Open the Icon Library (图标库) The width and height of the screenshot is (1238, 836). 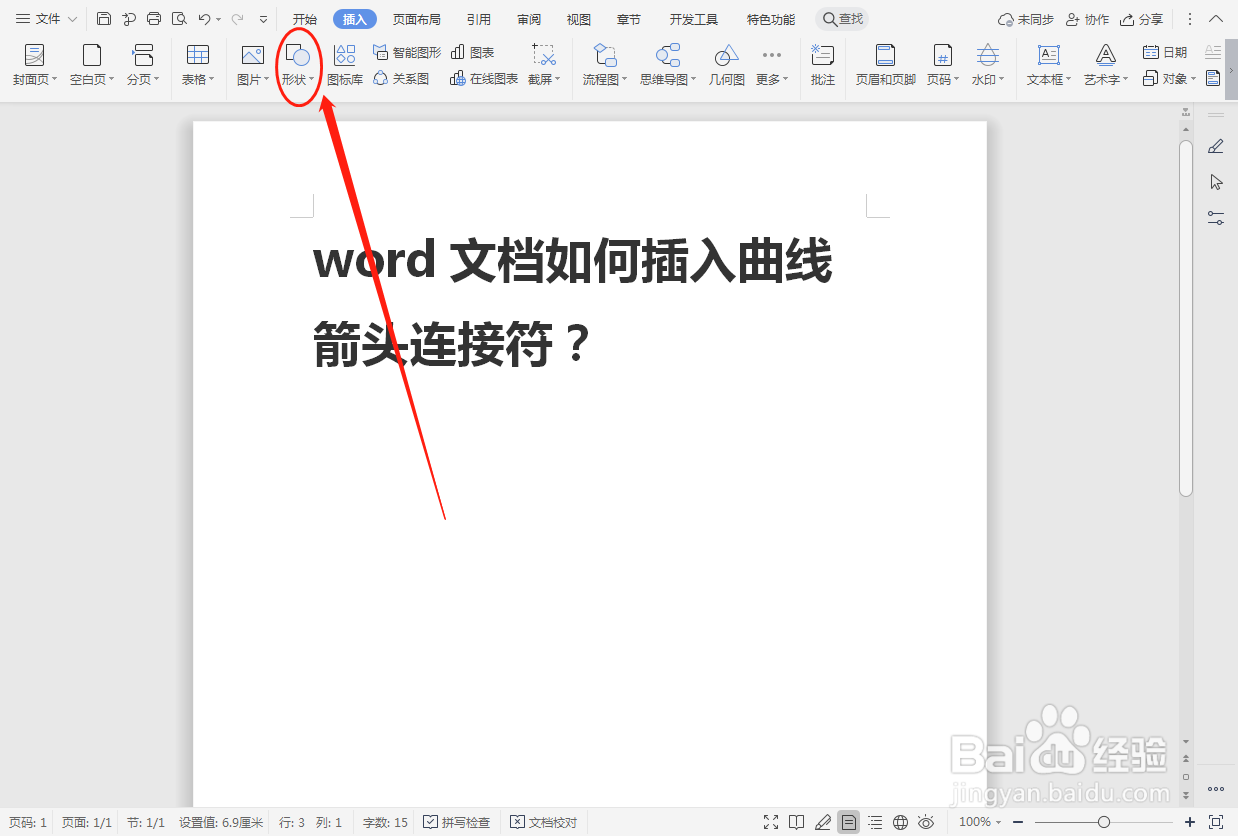pos(345,66)
